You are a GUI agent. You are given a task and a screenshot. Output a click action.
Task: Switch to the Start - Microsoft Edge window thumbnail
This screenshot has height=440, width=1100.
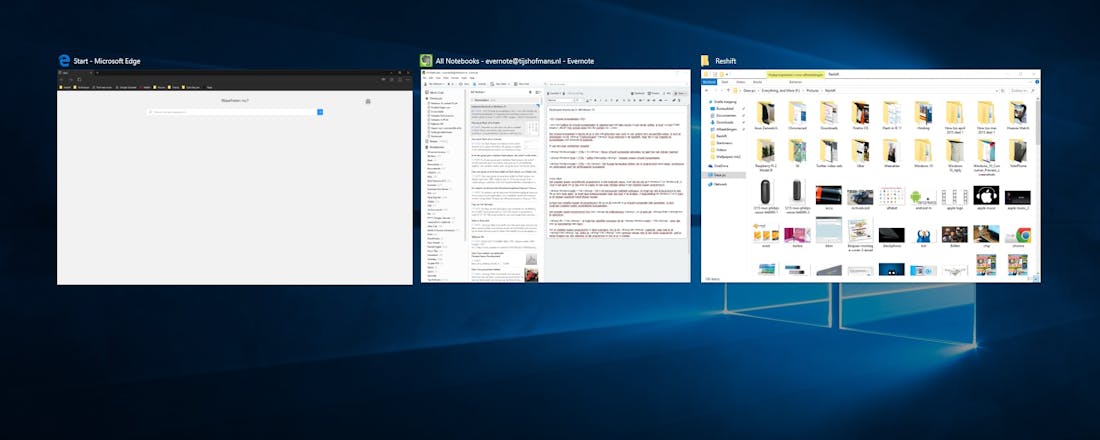click(234, 177)
